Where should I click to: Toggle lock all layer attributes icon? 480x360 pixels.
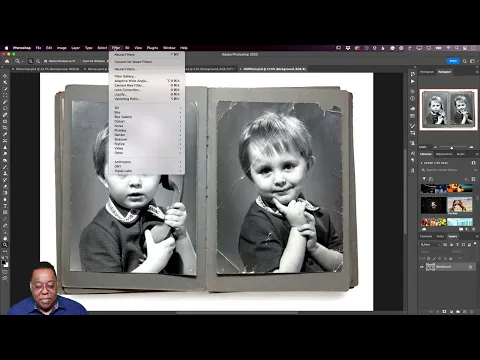coord(450,258)
